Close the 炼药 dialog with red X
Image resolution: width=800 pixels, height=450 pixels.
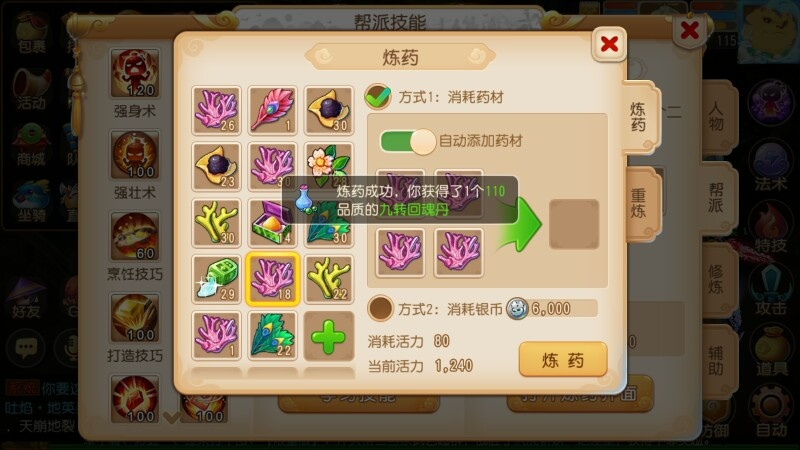pyautogui.click(x=609, y=44)
